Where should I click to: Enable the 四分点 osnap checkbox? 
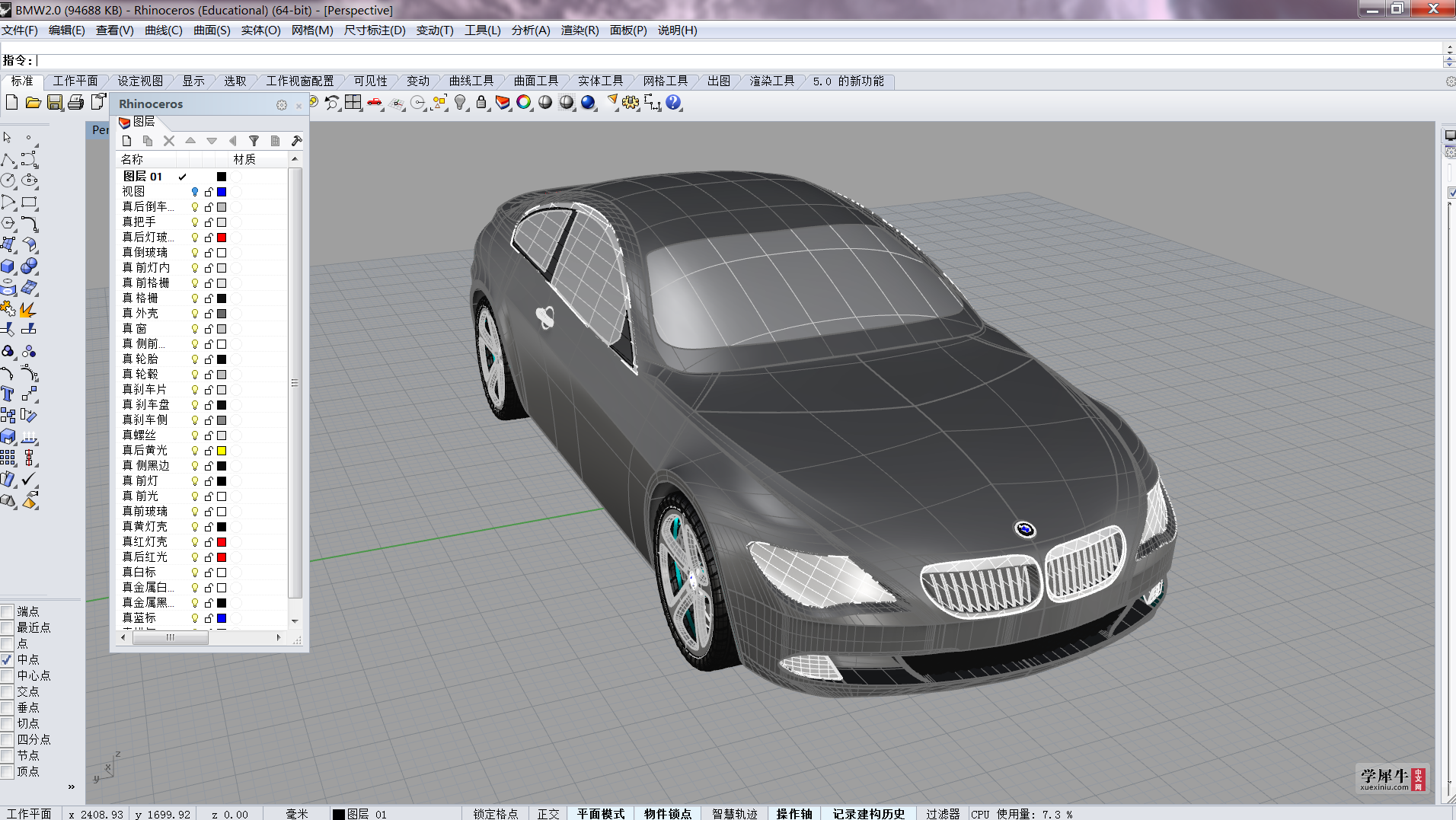(x=8, y=739)
